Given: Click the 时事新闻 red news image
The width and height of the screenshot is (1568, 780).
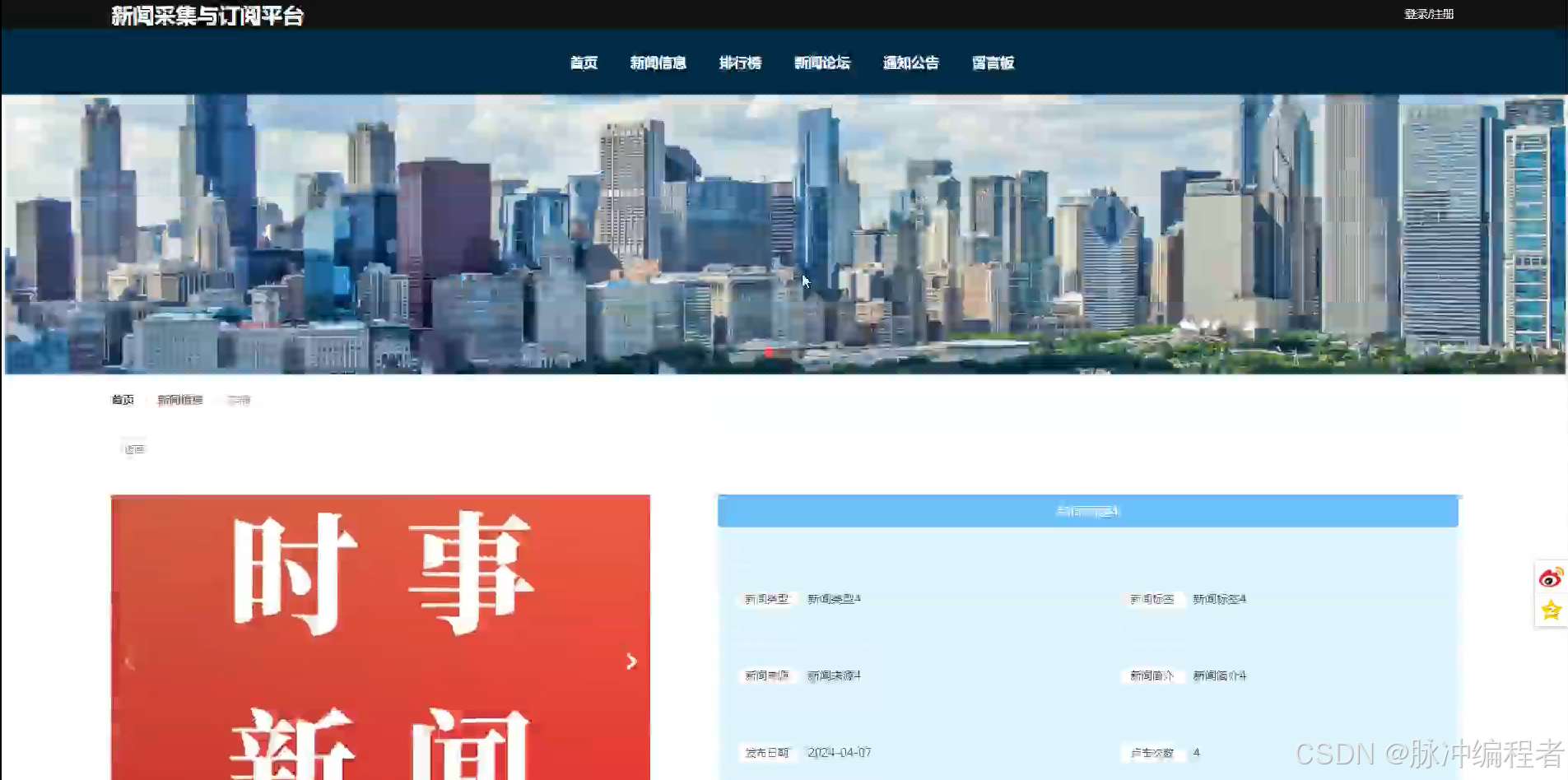Looking at the screenshot, I should pyautogui.click(x=380, y=637).
